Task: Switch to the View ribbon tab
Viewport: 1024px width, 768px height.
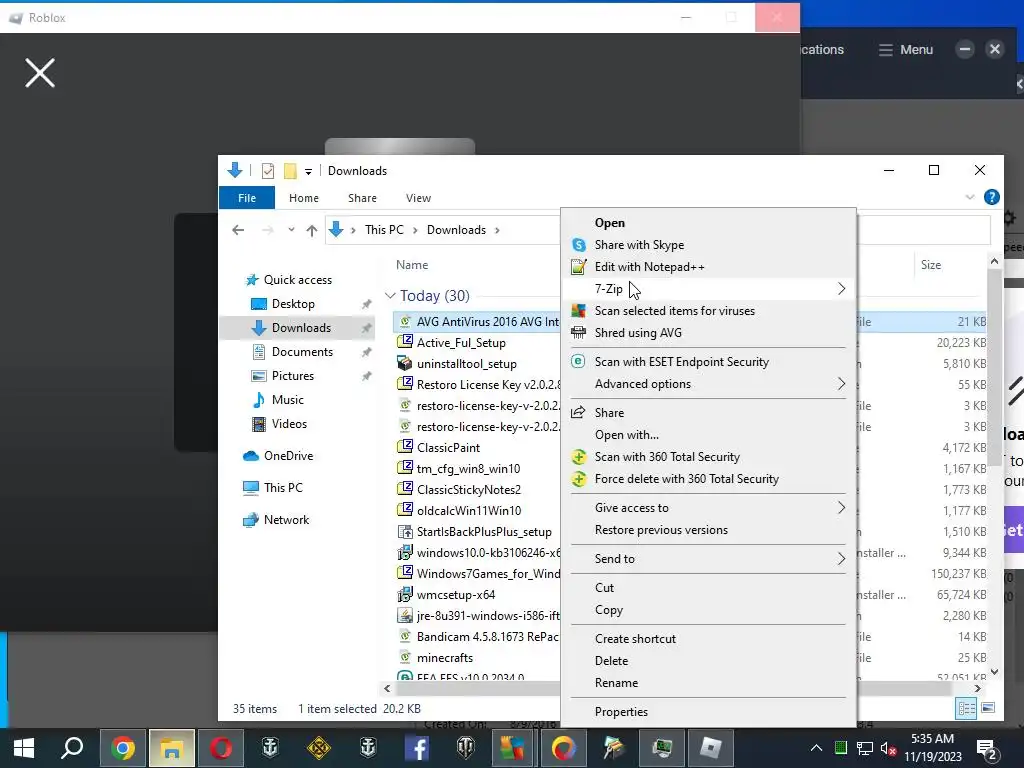Action: 419,198
